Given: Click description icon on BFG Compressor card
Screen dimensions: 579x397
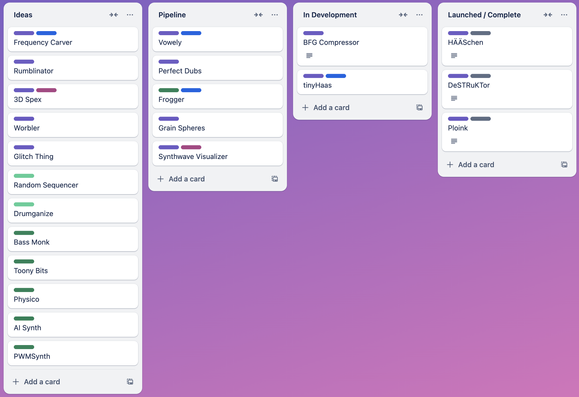Looking at the screenshot, I should click(309, 56).
